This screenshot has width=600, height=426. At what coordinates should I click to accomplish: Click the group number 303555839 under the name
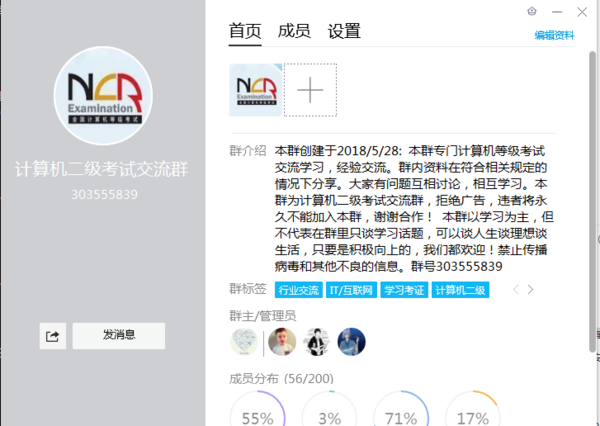[x=104, y=194]
